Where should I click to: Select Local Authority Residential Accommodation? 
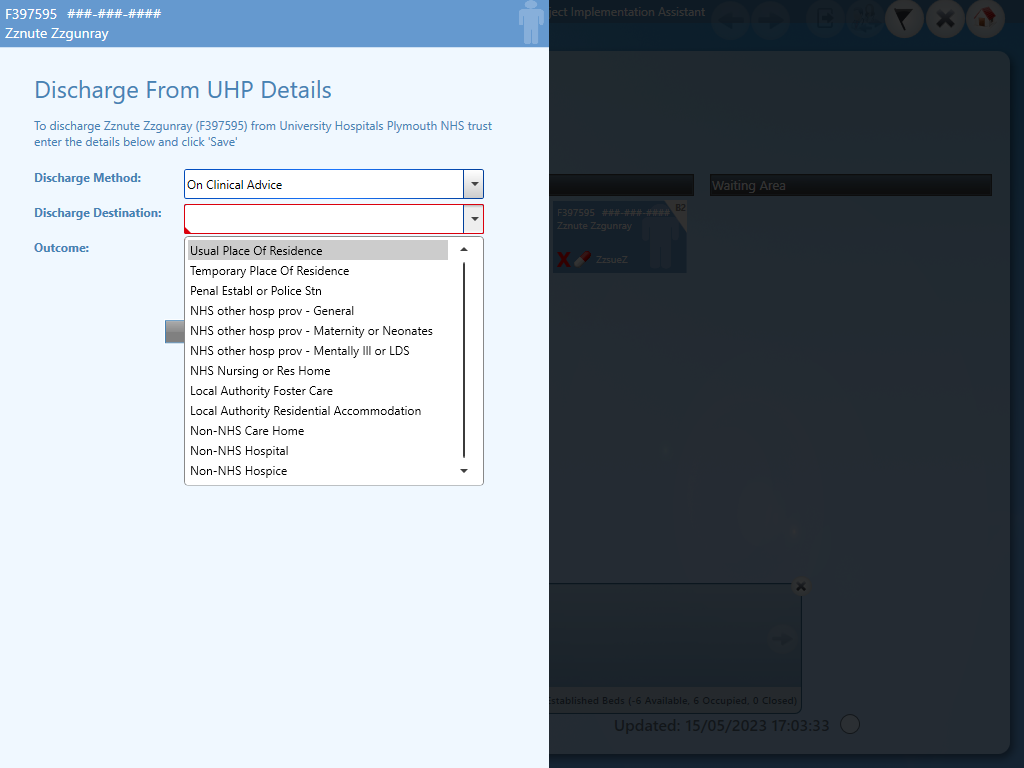click(318, 411)
